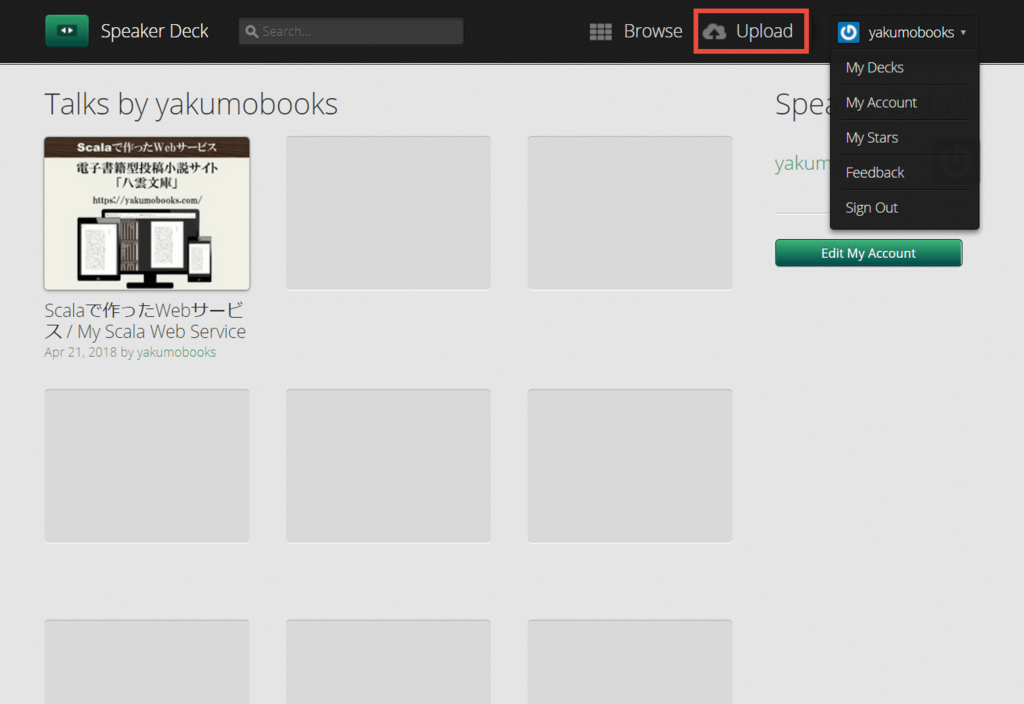
Task: Click the Upload link text
Action: pyautogui.click(x=764, y=31)
